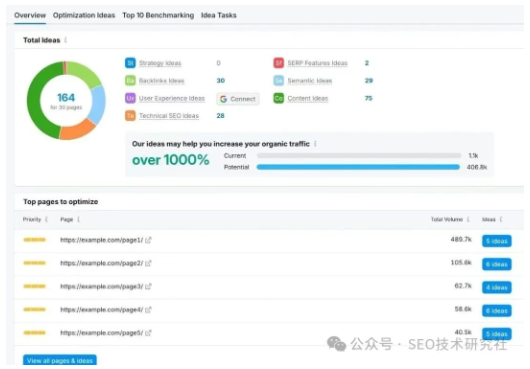Click the 5 ideas button for page1
Viewport: 530px width, 369px height.
[x=497, y=241]
